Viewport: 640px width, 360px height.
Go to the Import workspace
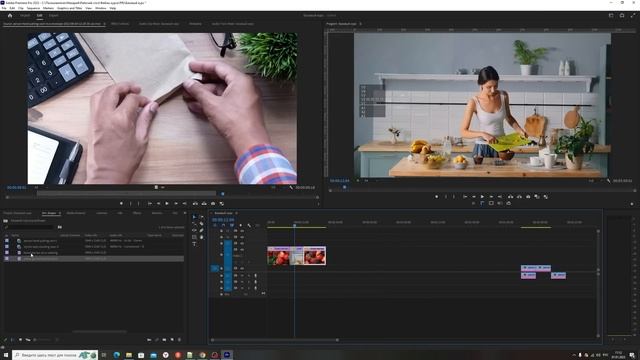[25, 16]
